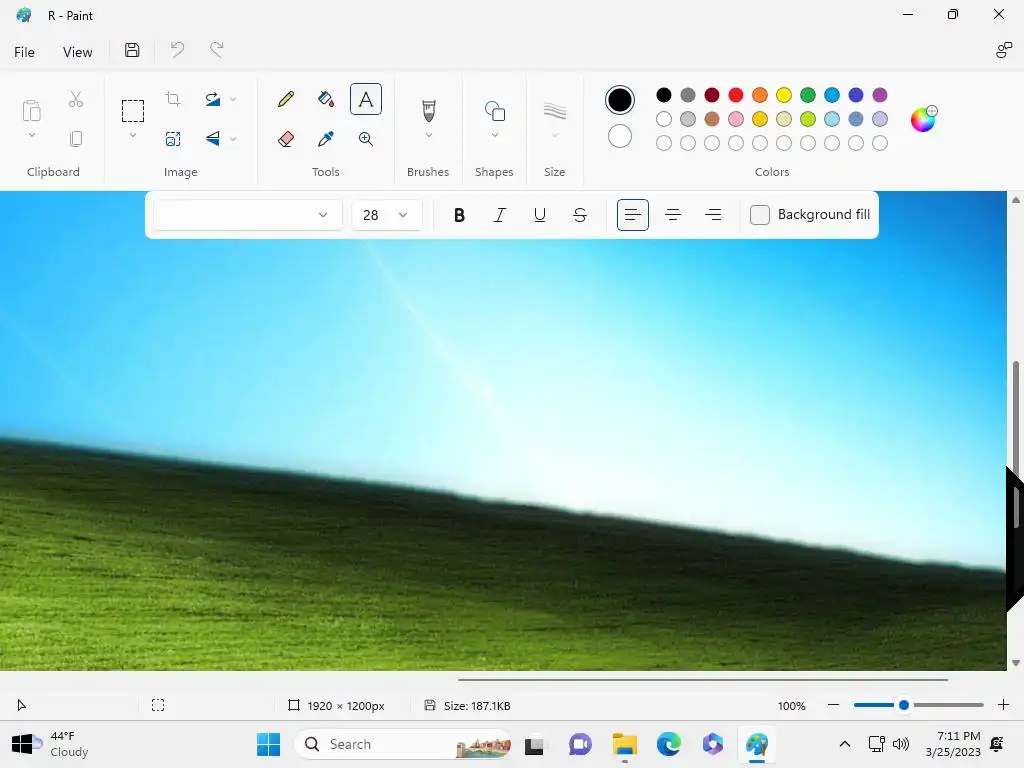This screenshot has width=1024, height=768.
Task: Expand the Flip options chevron
Action: (233, 138)
